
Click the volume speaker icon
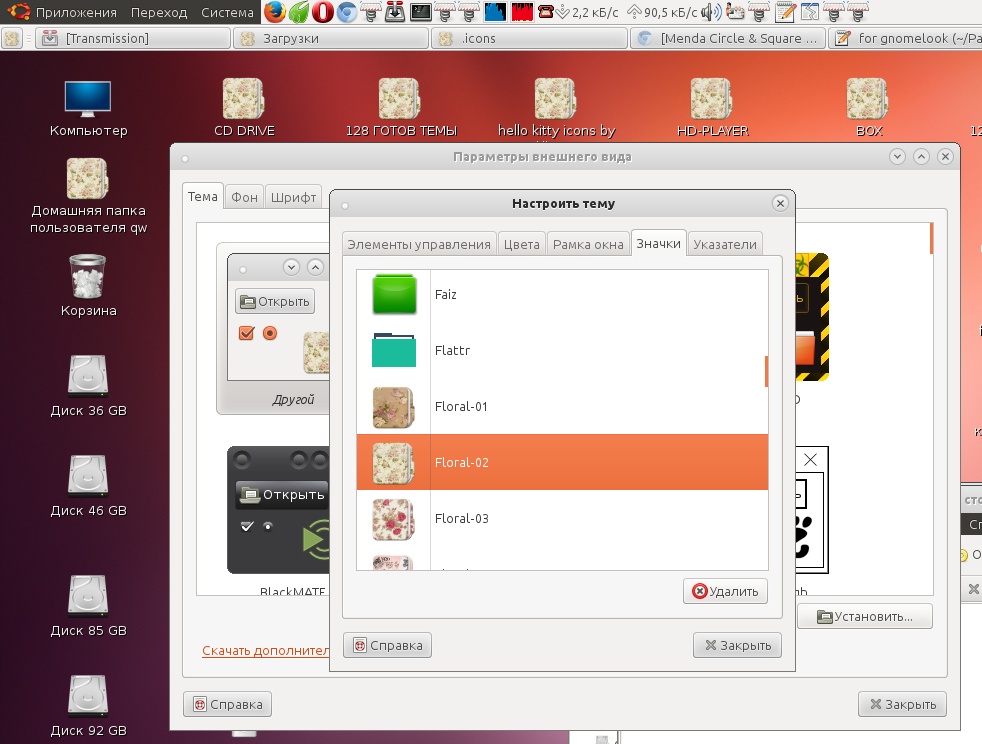[x=711, y=11]
